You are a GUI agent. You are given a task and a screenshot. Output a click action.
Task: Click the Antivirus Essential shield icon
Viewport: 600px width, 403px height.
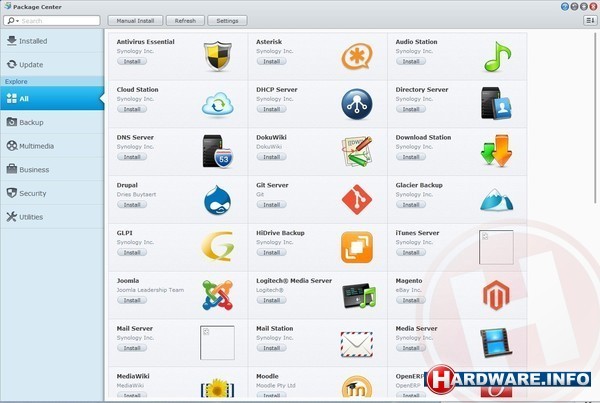point(217,56)
